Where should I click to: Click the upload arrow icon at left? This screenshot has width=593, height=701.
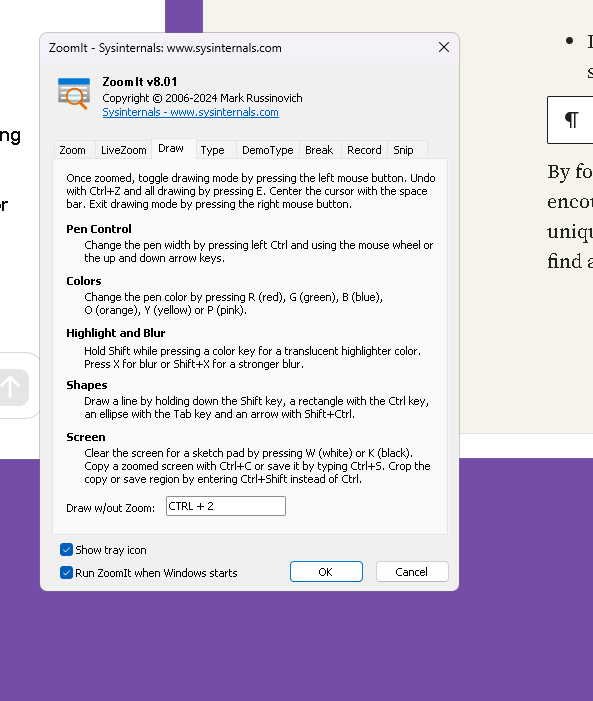10,387
